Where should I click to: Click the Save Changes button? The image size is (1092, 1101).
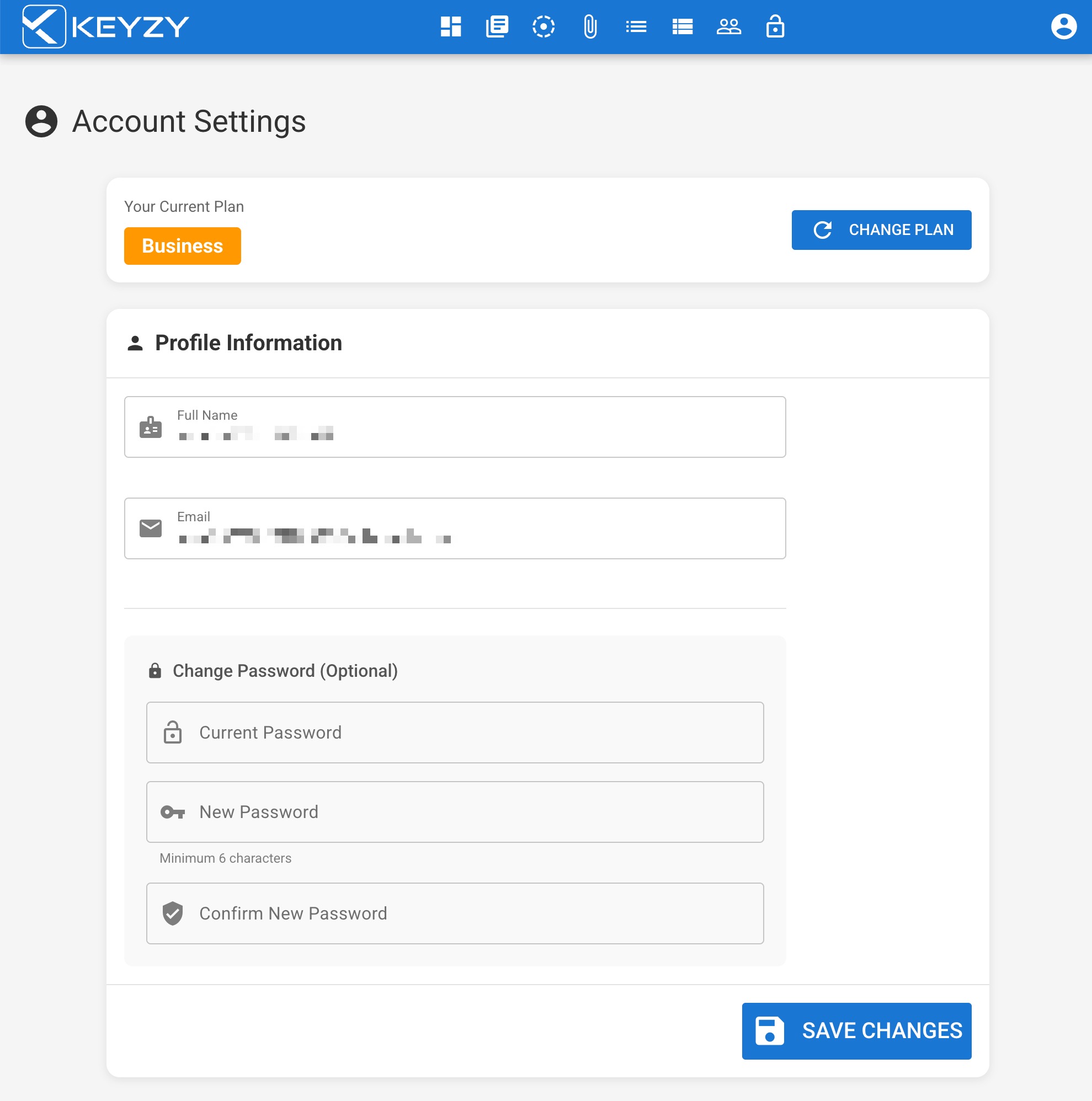856,1031
